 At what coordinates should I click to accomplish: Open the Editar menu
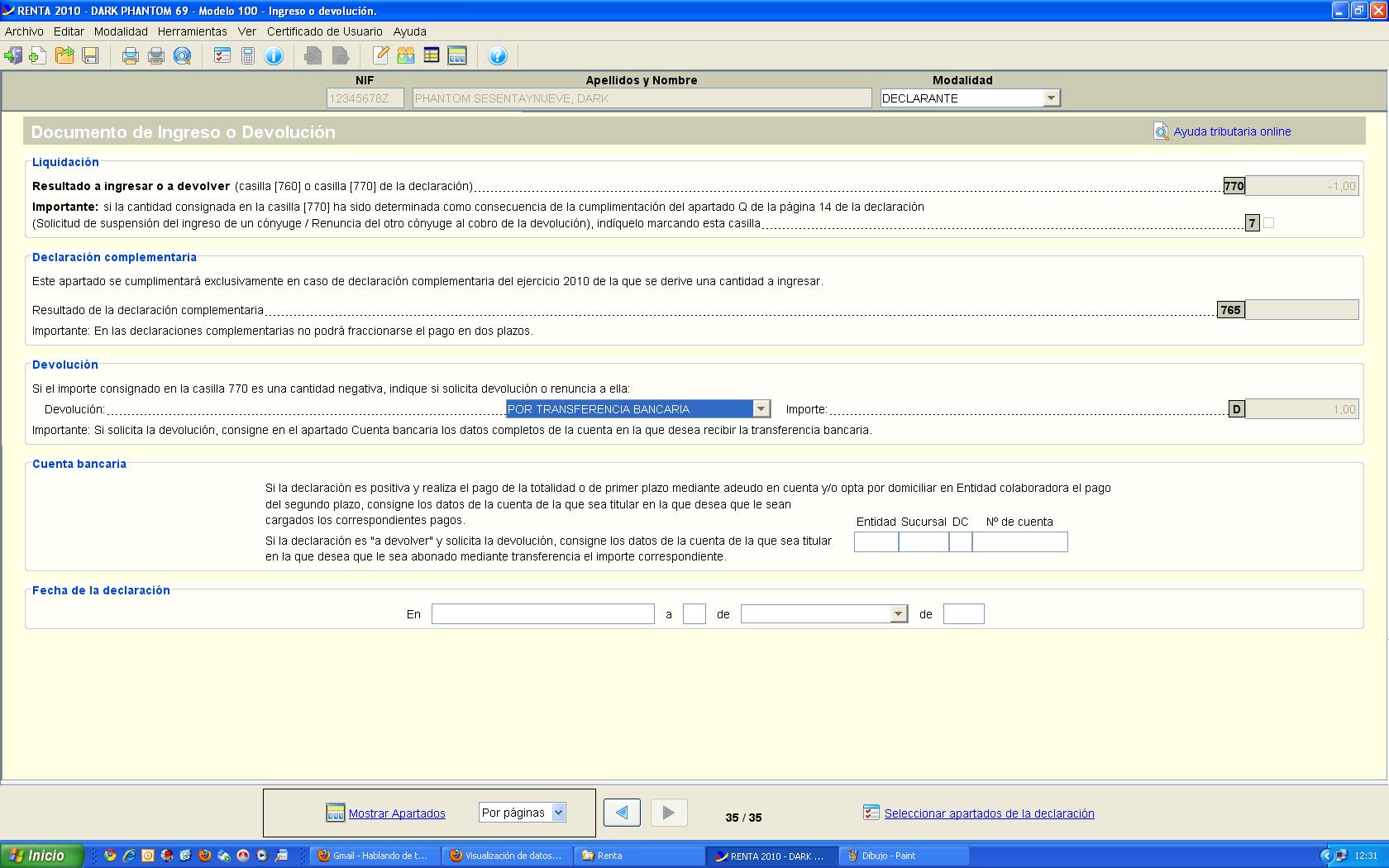[69, 31]
